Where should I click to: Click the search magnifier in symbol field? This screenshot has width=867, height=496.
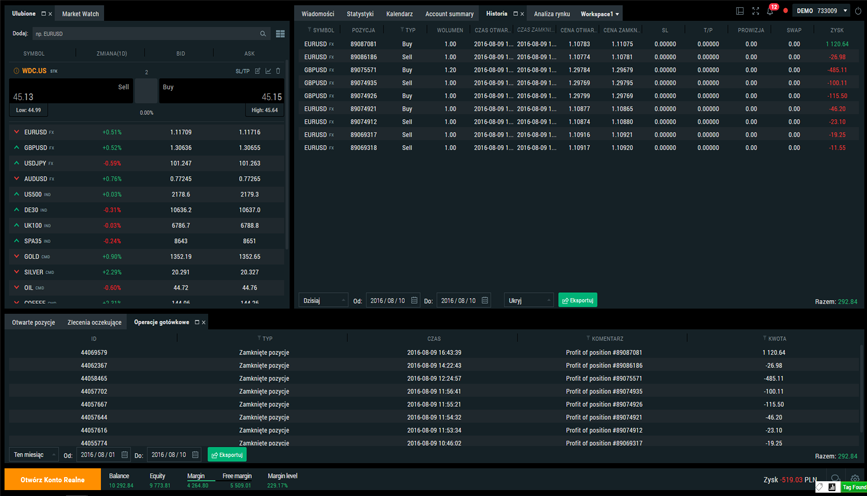tap(263, 34)
